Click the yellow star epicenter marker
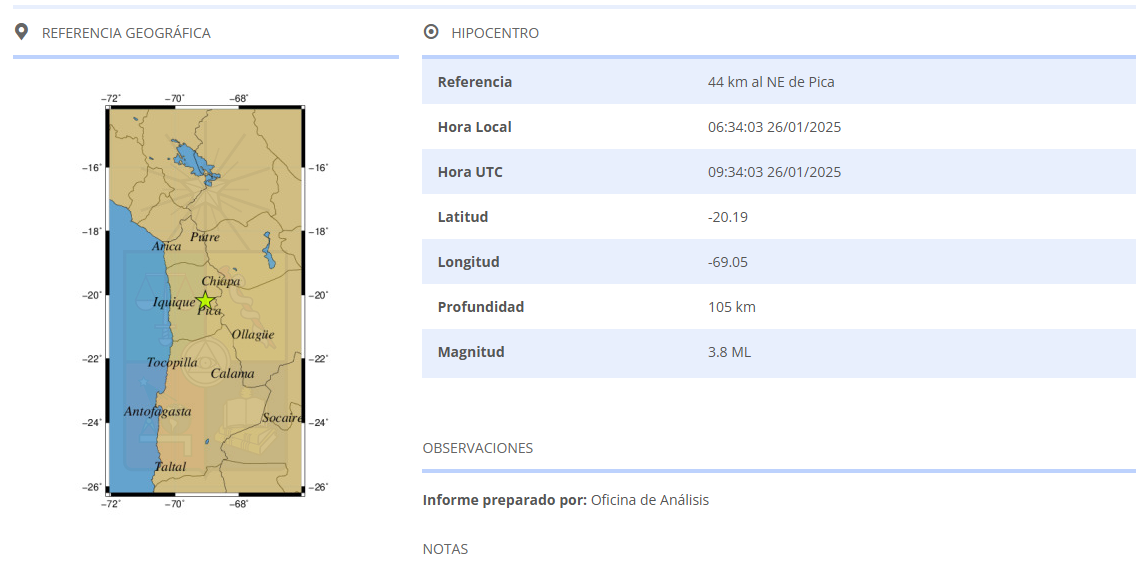This screenshot has width=1139, height=570. (205, 300)
